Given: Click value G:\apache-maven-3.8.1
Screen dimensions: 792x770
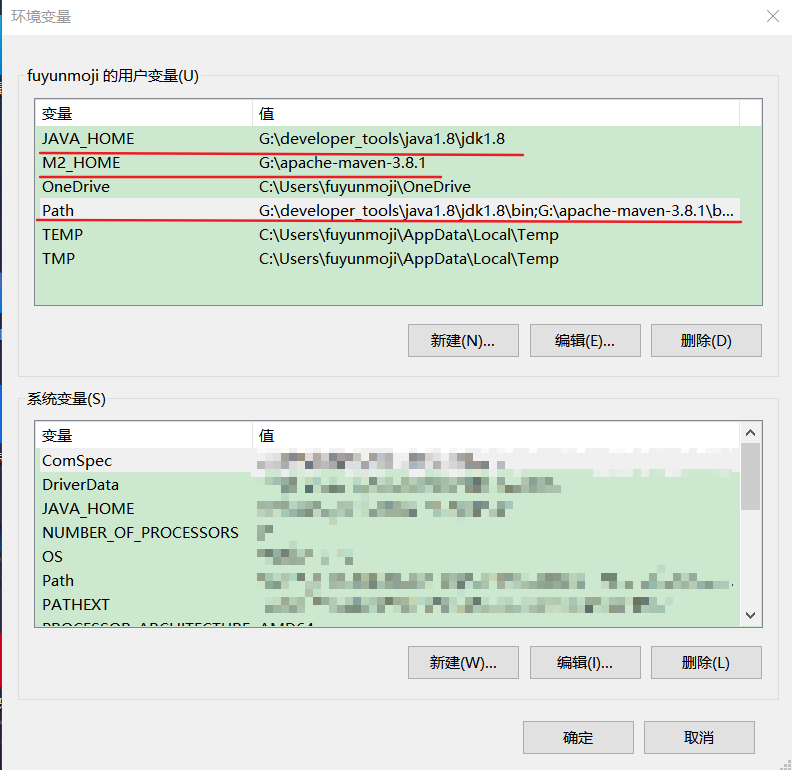Looking at the screenshot, I should tap(342, 163).
